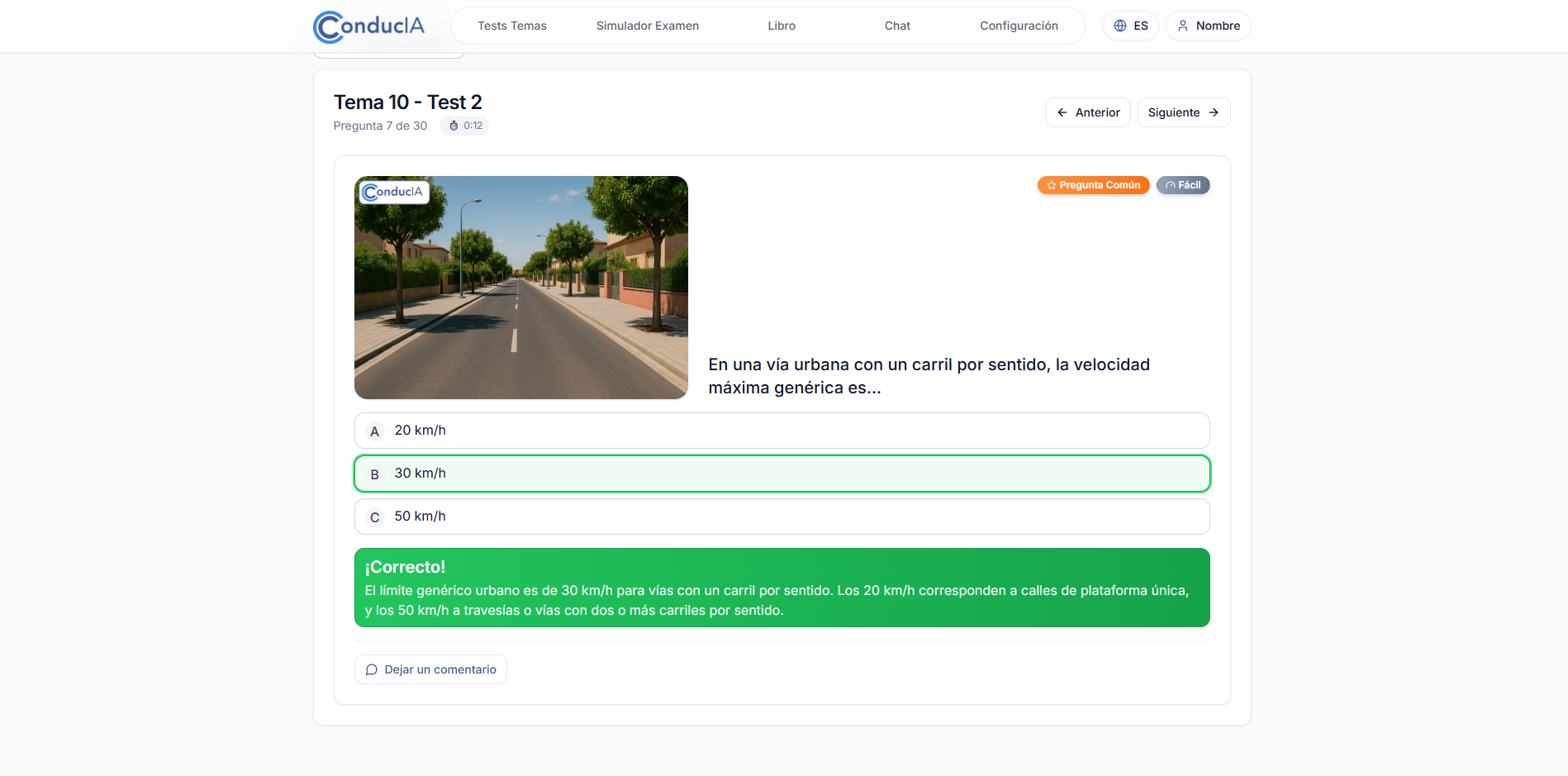Click Dejar un comentario
Image resolution: width=1568 pixels, height=776 pixels.
[x=430, y=669]
